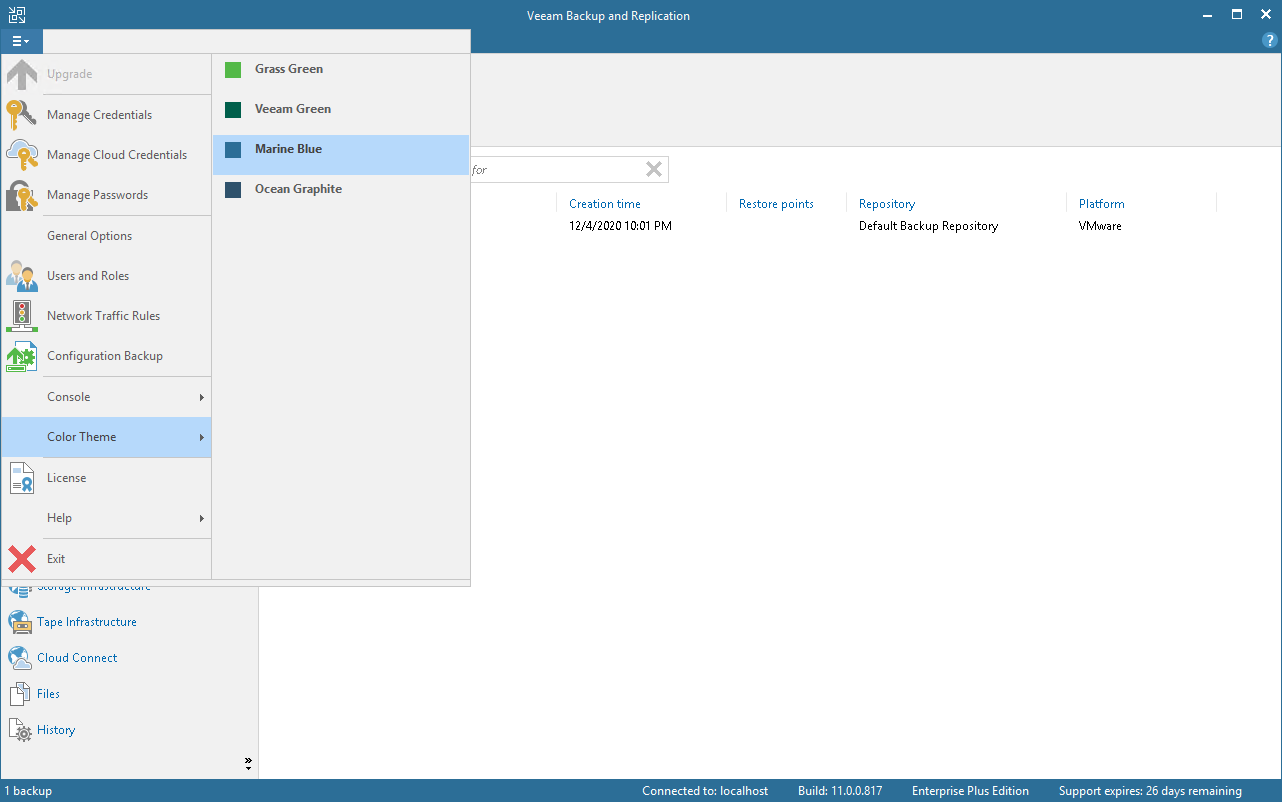Expand the Color Theme submenu arrow
Screen dimensions: 1282x802
[201, 437]
